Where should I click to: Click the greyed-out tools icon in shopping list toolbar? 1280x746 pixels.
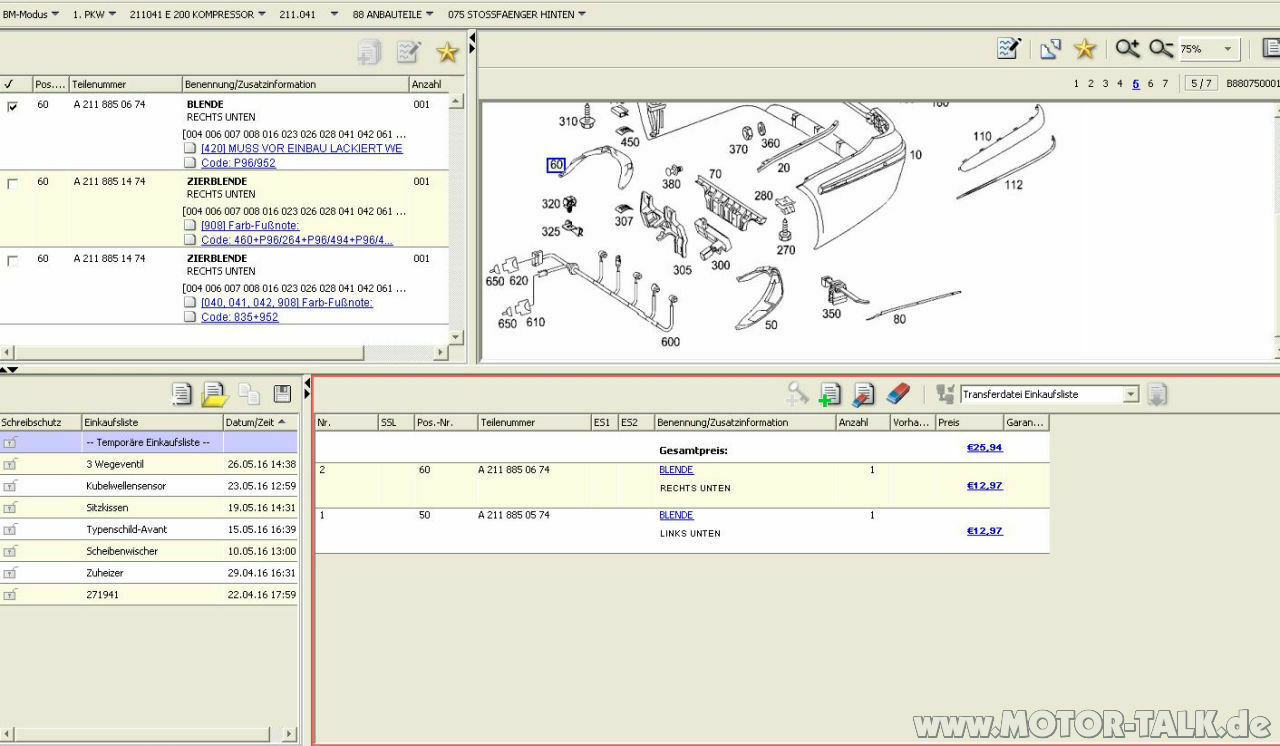tap(797, 394)
